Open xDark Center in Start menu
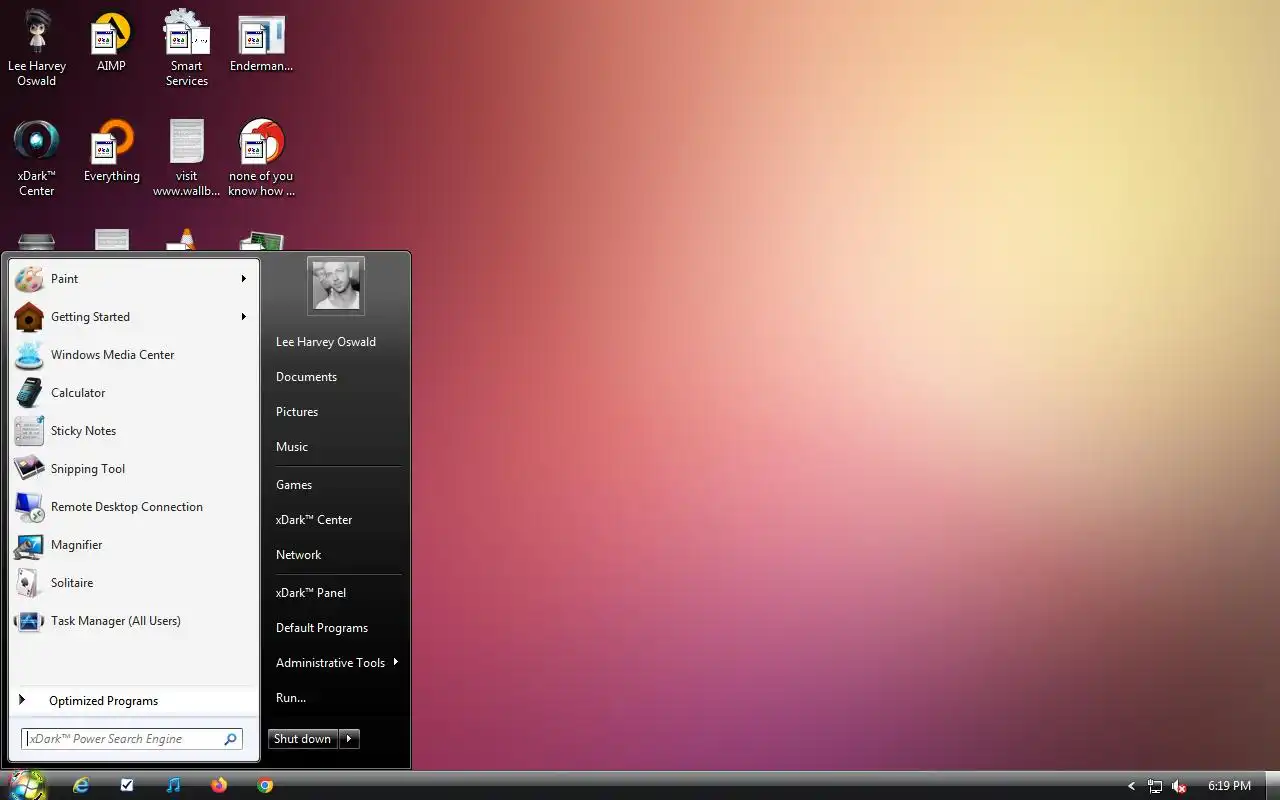The width and height of the screenshot is (1280, 800). pos(314,520)
